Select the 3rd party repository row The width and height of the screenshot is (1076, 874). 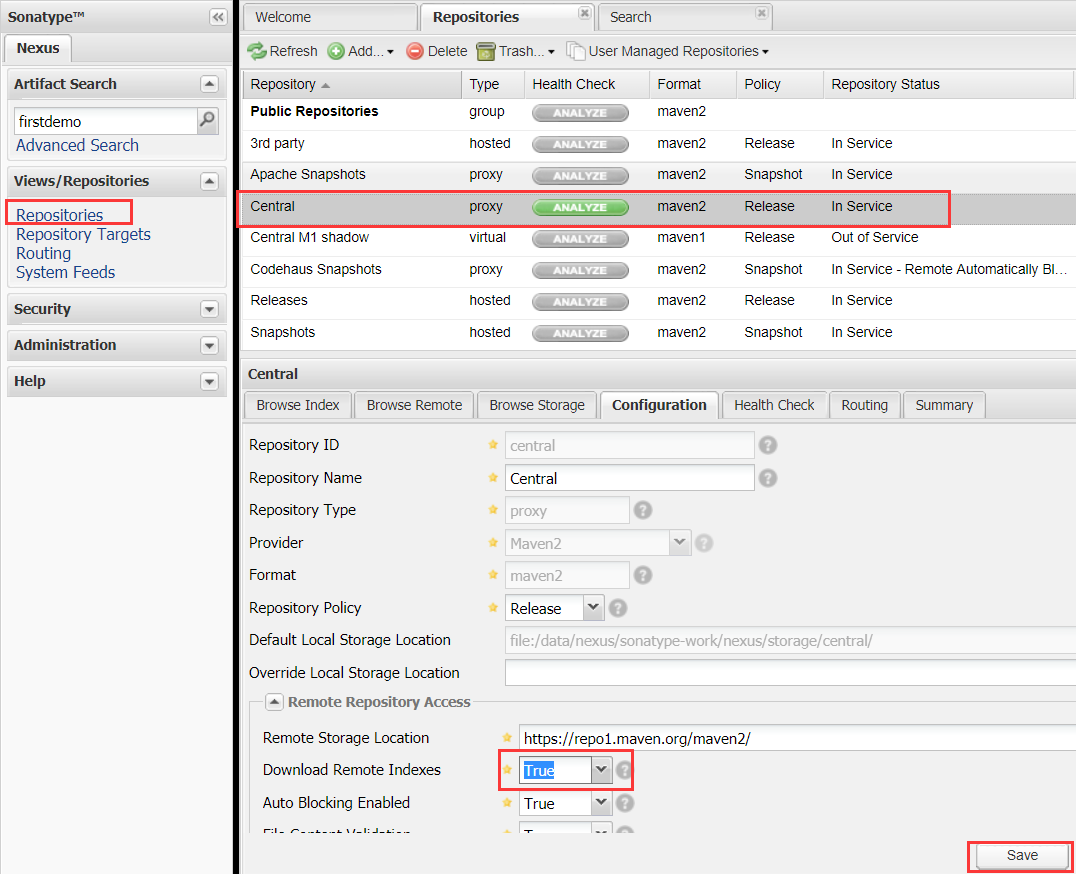click(659, 143)
